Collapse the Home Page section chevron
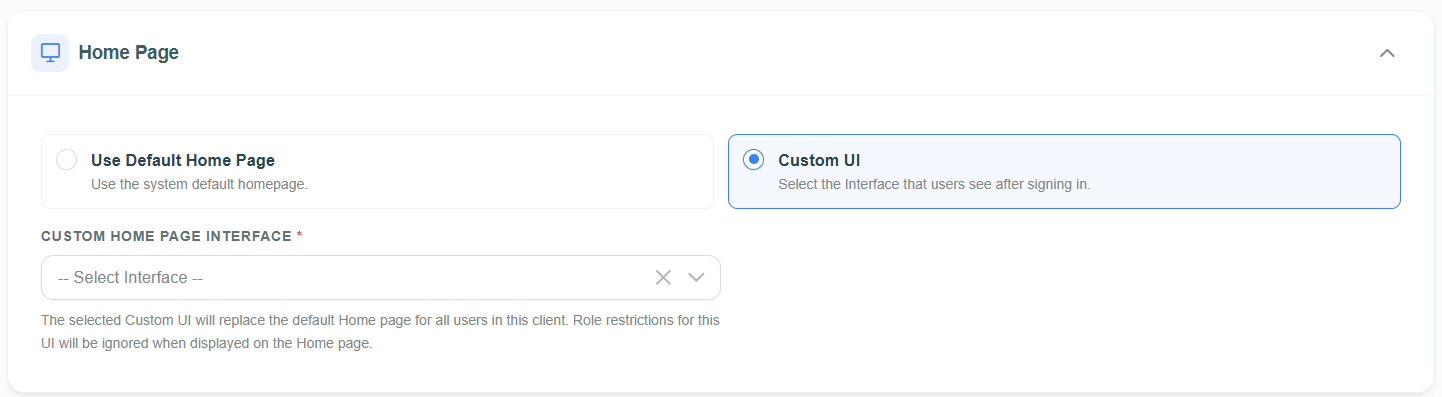1442x397 pixels. 1387,53
